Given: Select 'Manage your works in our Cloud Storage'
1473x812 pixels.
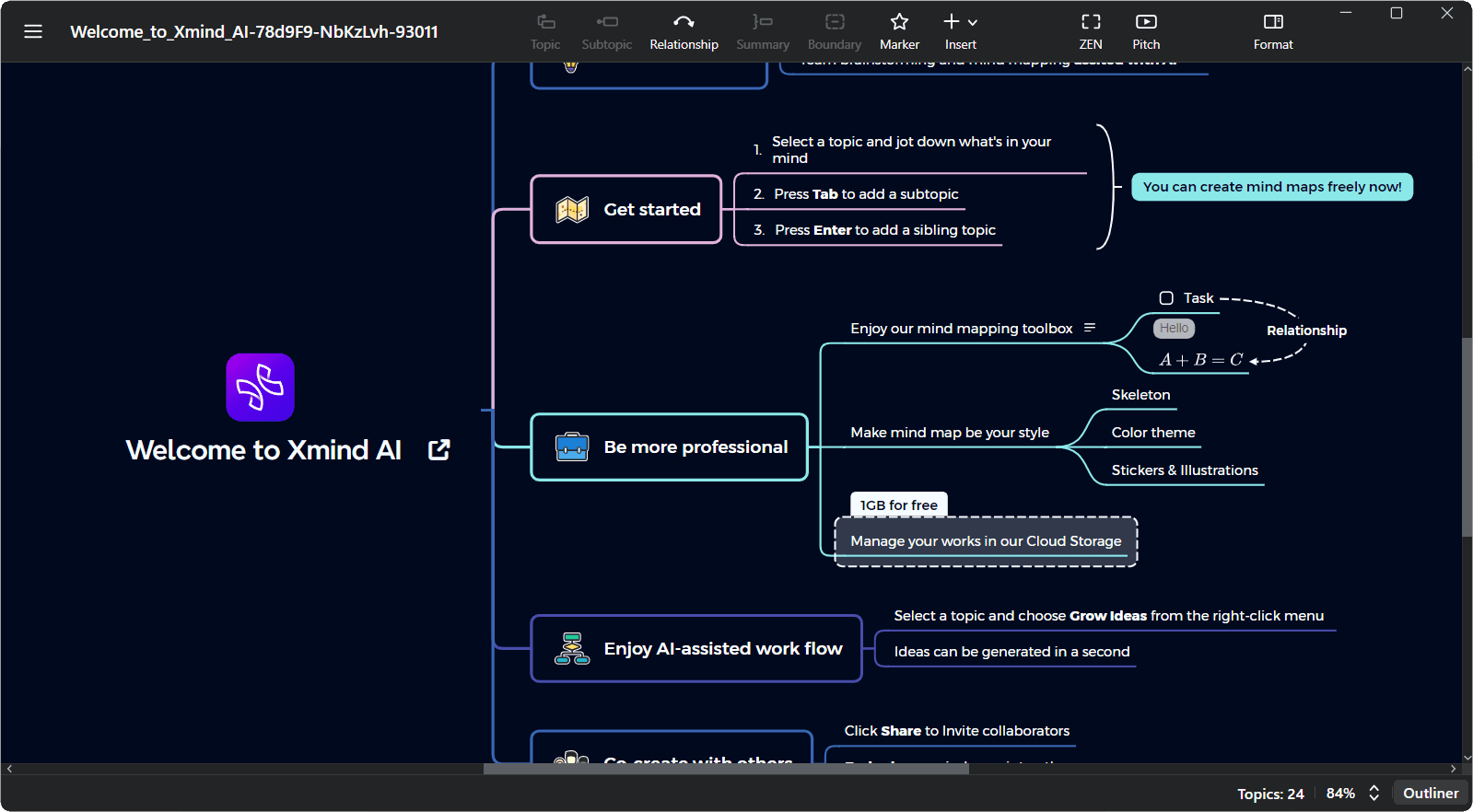Looking at the screenshot, I should [986, 541].
